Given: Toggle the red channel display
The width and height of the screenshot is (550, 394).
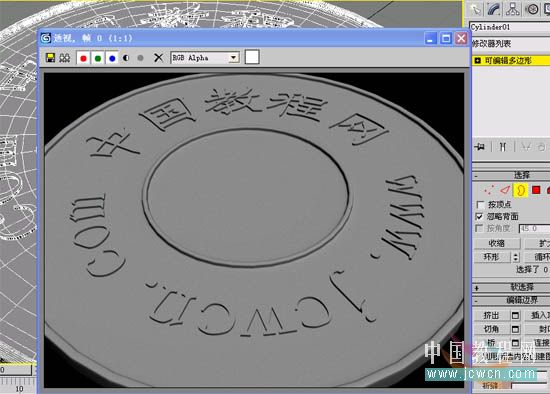Looking at the screenshot, I should tap(83, 58).
